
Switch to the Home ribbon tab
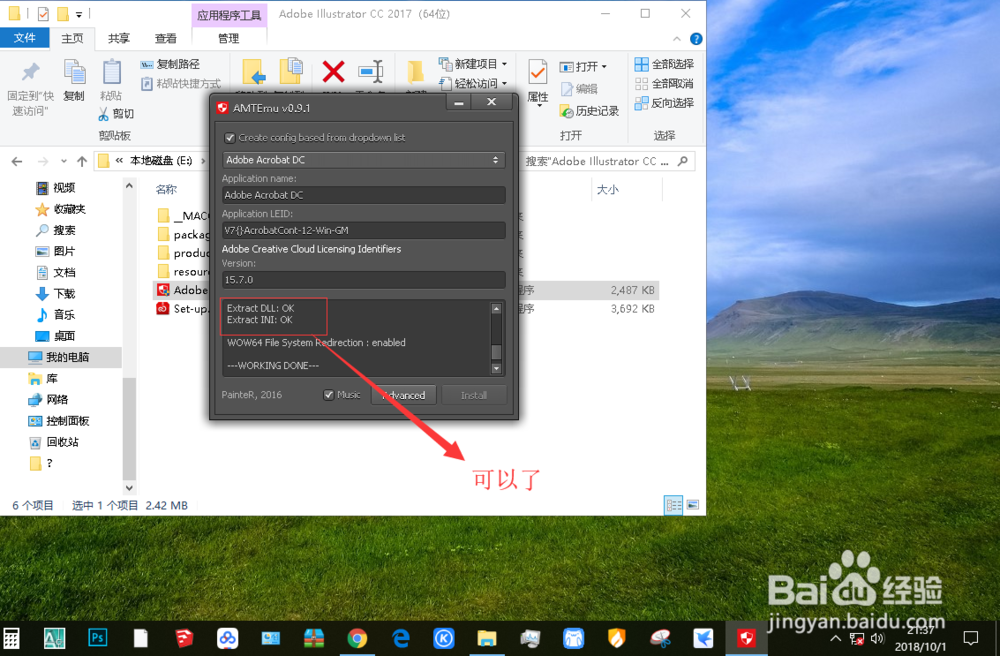point(72,38)
